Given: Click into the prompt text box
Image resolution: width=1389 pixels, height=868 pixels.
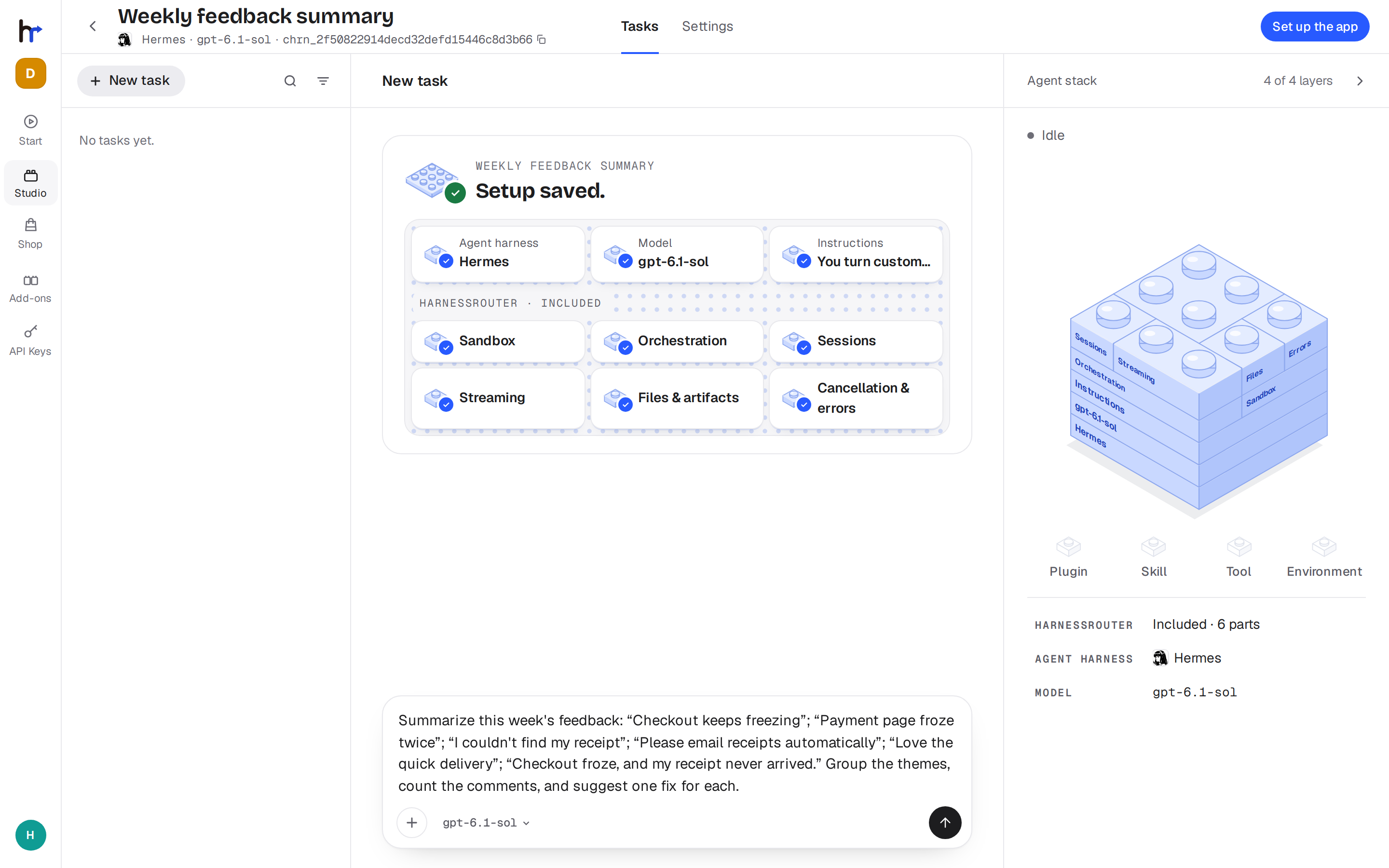Looking at the screenshot, I should tap(676, 753).
